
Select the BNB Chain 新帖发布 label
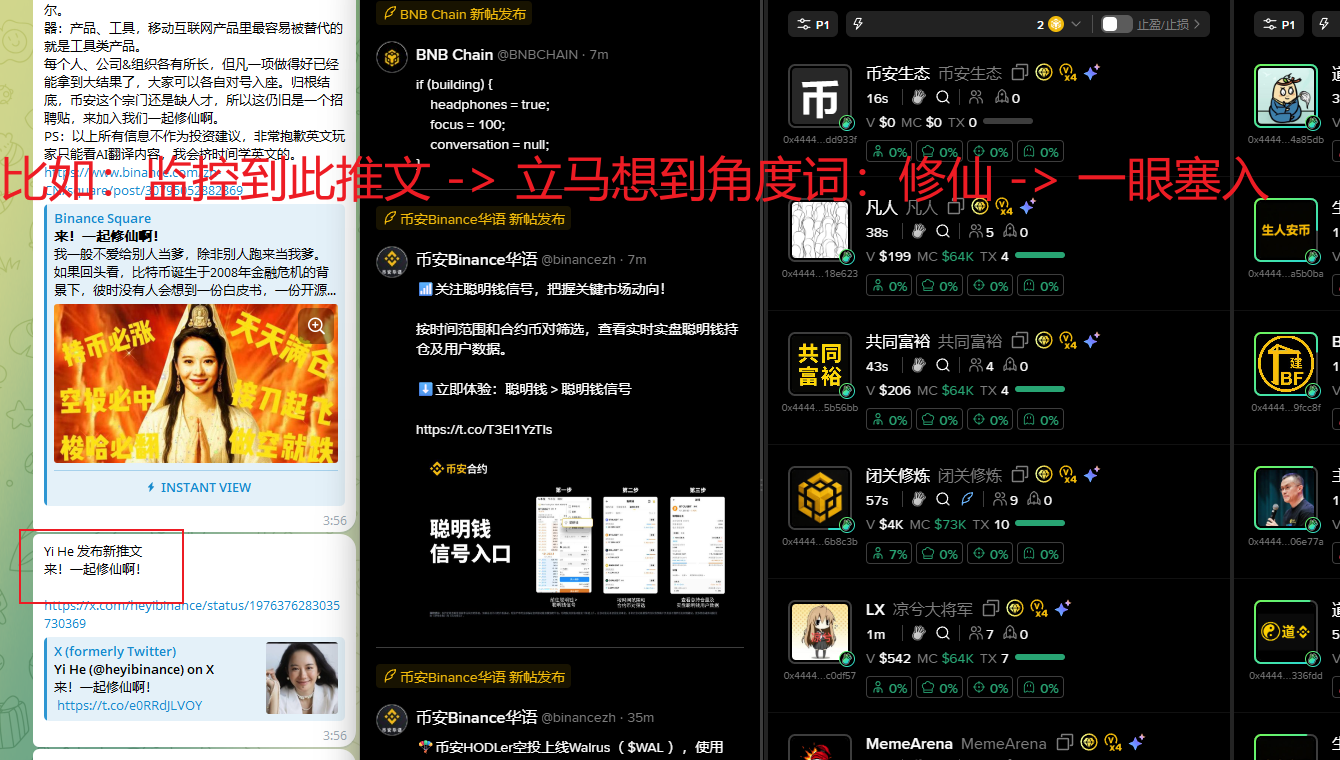click(453, 14)
